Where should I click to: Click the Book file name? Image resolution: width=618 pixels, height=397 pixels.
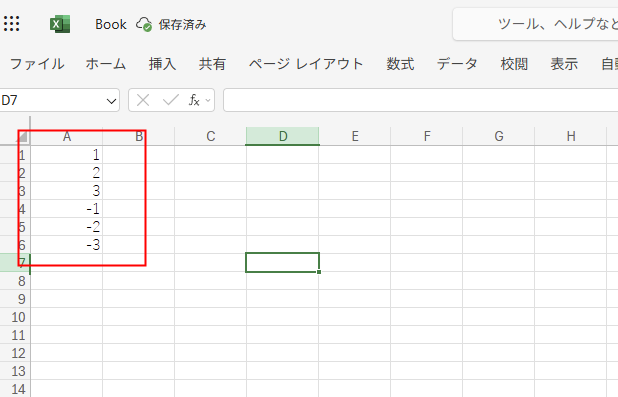tap(111, 24)
